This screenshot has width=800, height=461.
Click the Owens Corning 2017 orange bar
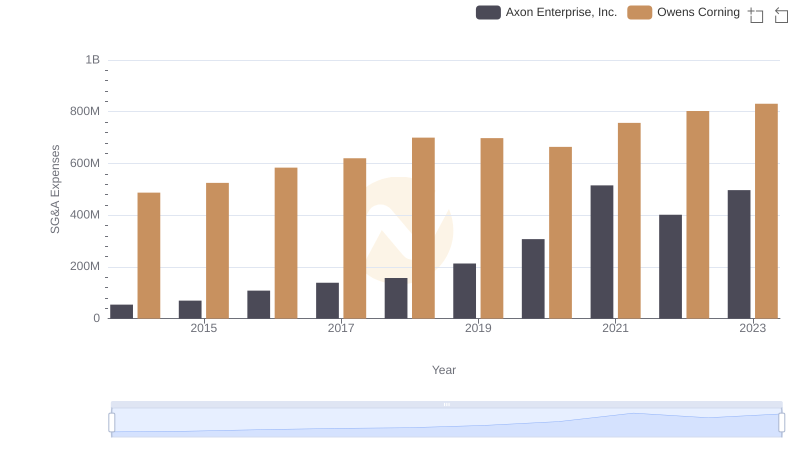(x=355, y=238)
